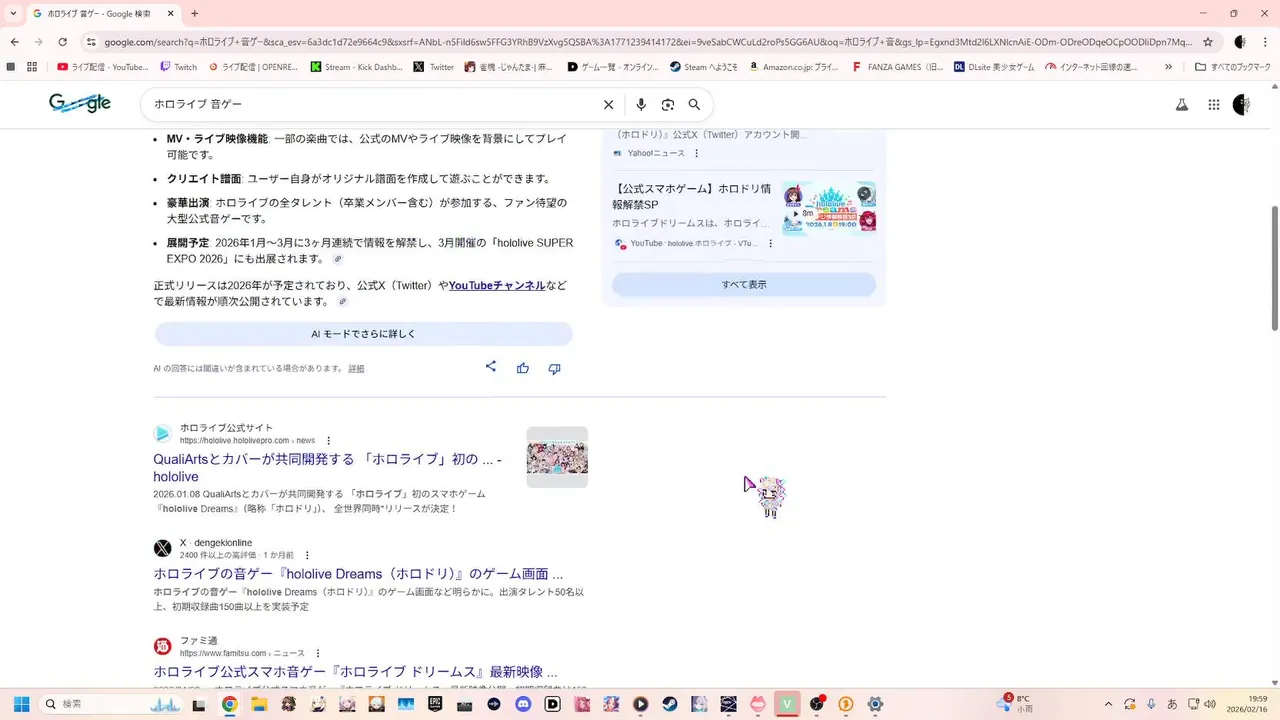Click the 詳細 link under AI answer
Image resolution: width=1280 pixels, height=720 pixels.
coord(356,369)
